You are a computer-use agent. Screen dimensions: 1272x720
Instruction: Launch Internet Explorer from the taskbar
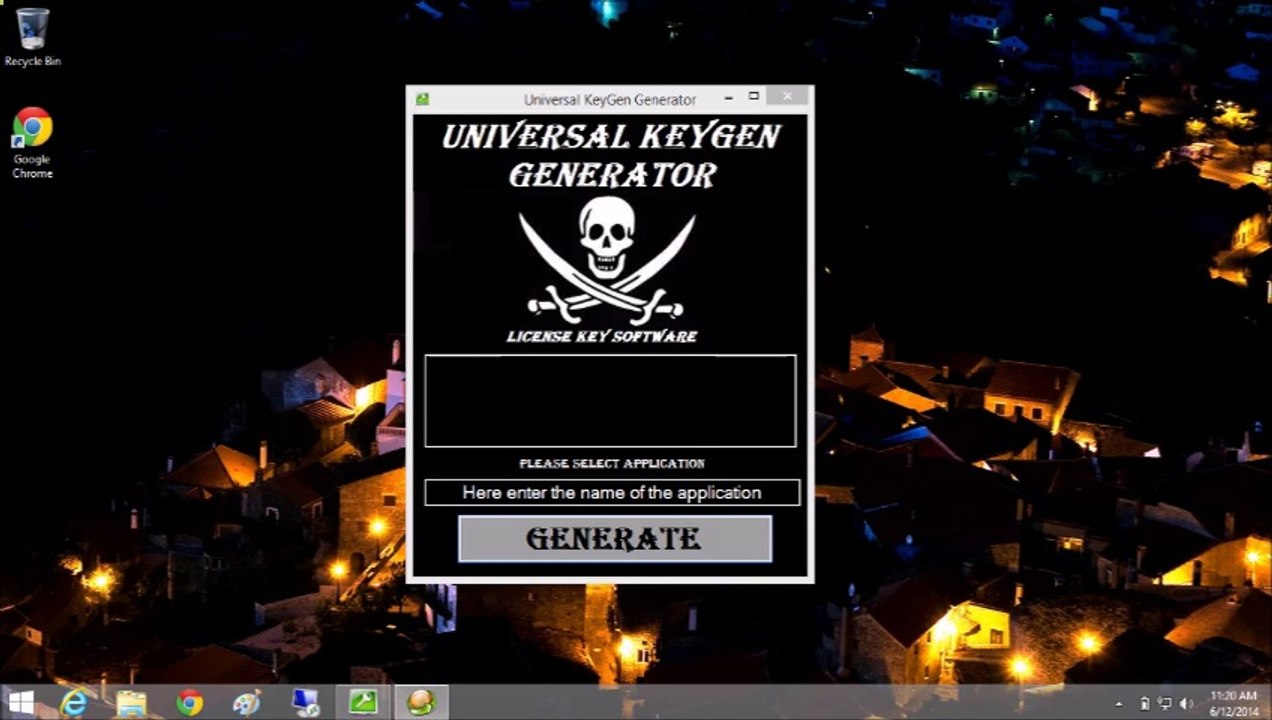(x=73, y=703)
